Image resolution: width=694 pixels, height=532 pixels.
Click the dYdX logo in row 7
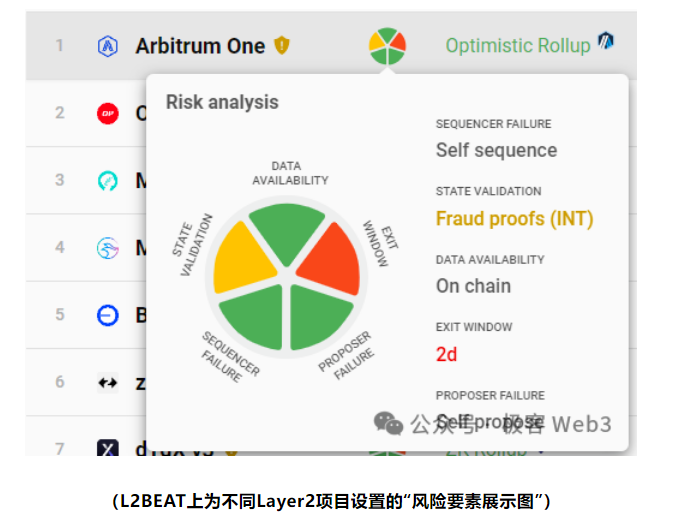click(x=107, y=449)
